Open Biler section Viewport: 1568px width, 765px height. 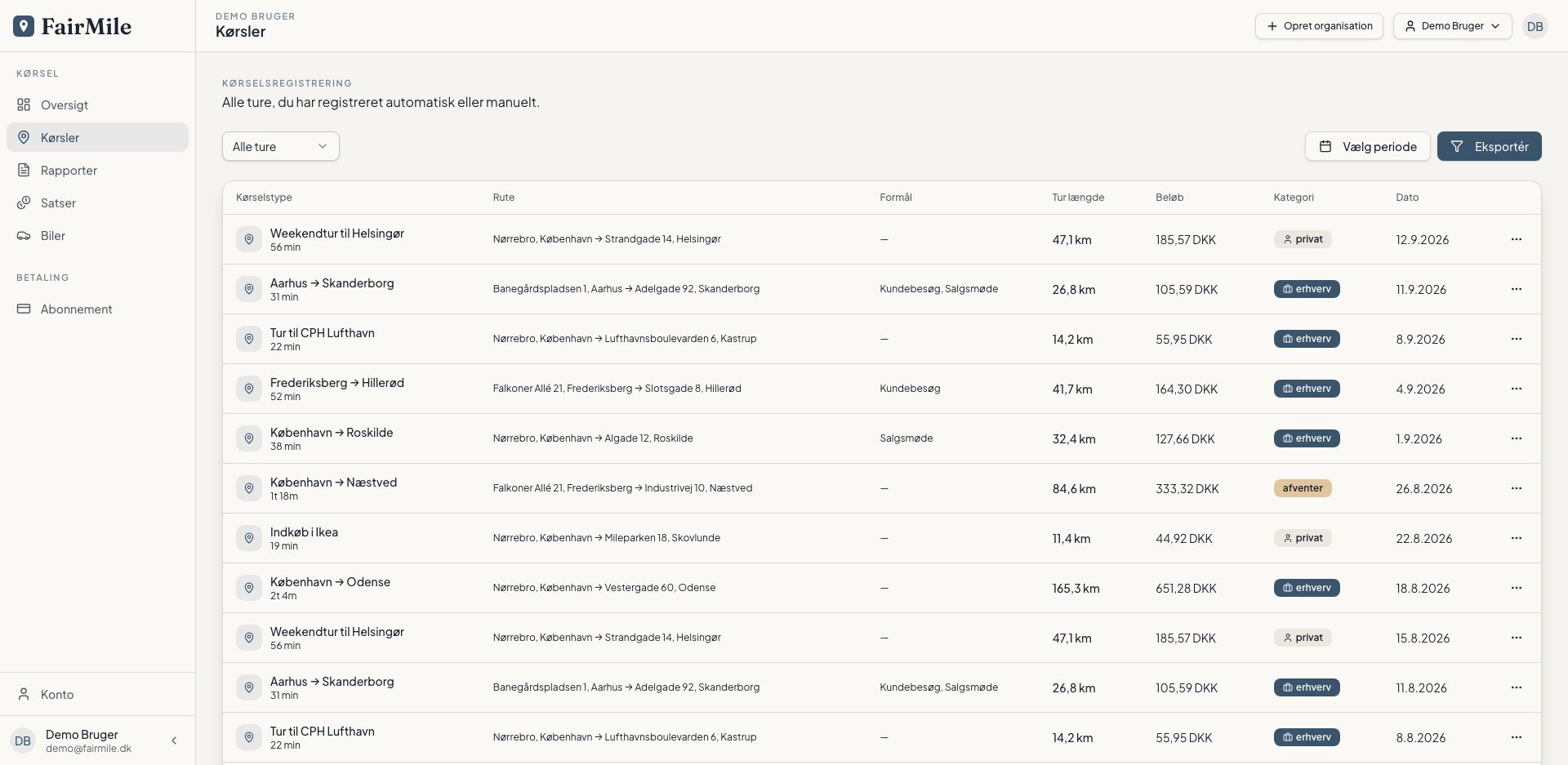[x=97, y=235]
